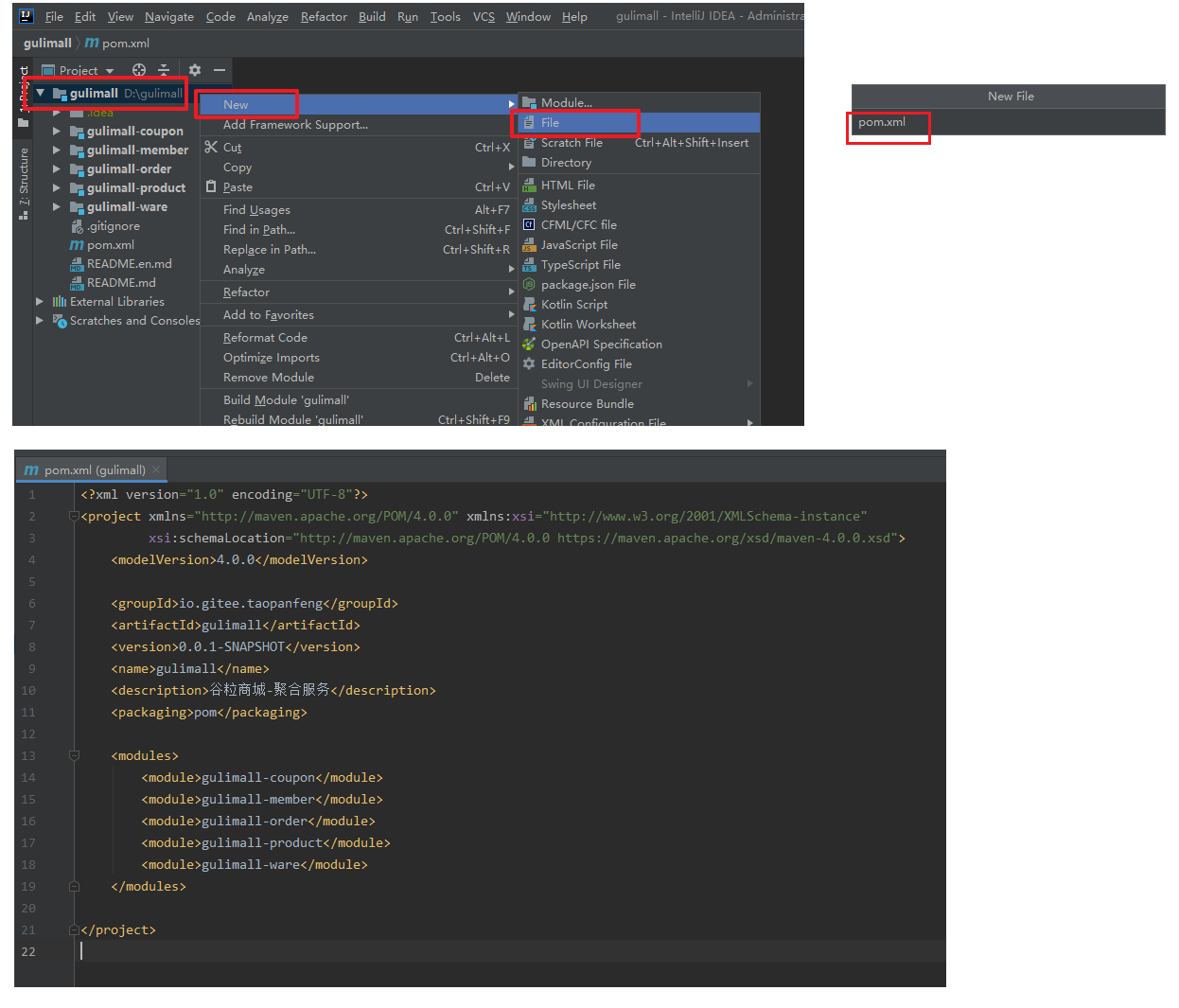Click the IntelliJ IDEA logo in the title bar
Viewport: 1179px width, 1008px height.
[x=26, y=16]
